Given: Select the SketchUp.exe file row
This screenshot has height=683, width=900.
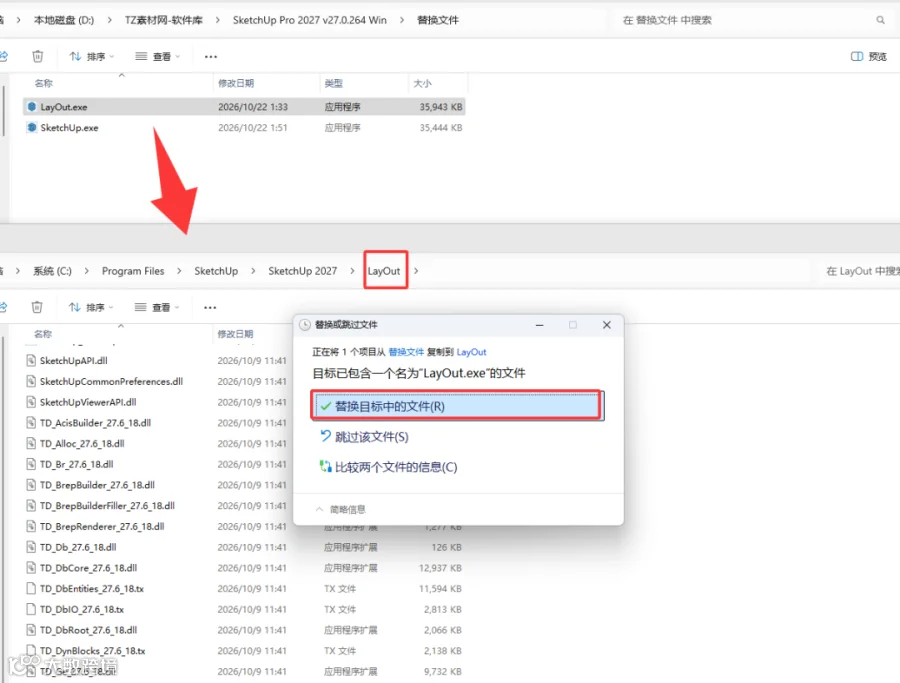Looking at the screenshot, I should tap(244, 127).
